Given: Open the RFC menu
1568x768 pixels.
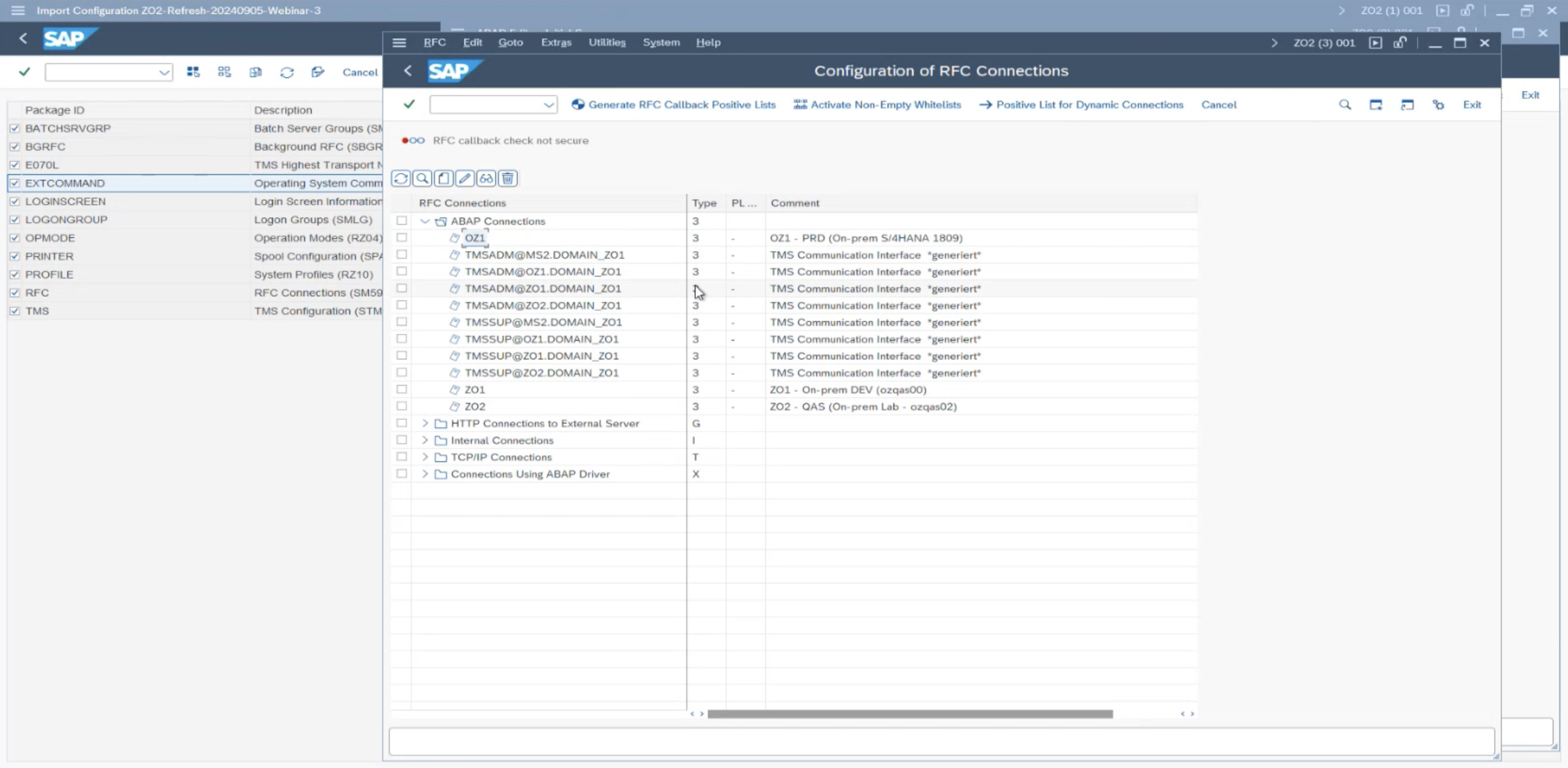Looking at the screenshot, I should (x=435, y=43).
